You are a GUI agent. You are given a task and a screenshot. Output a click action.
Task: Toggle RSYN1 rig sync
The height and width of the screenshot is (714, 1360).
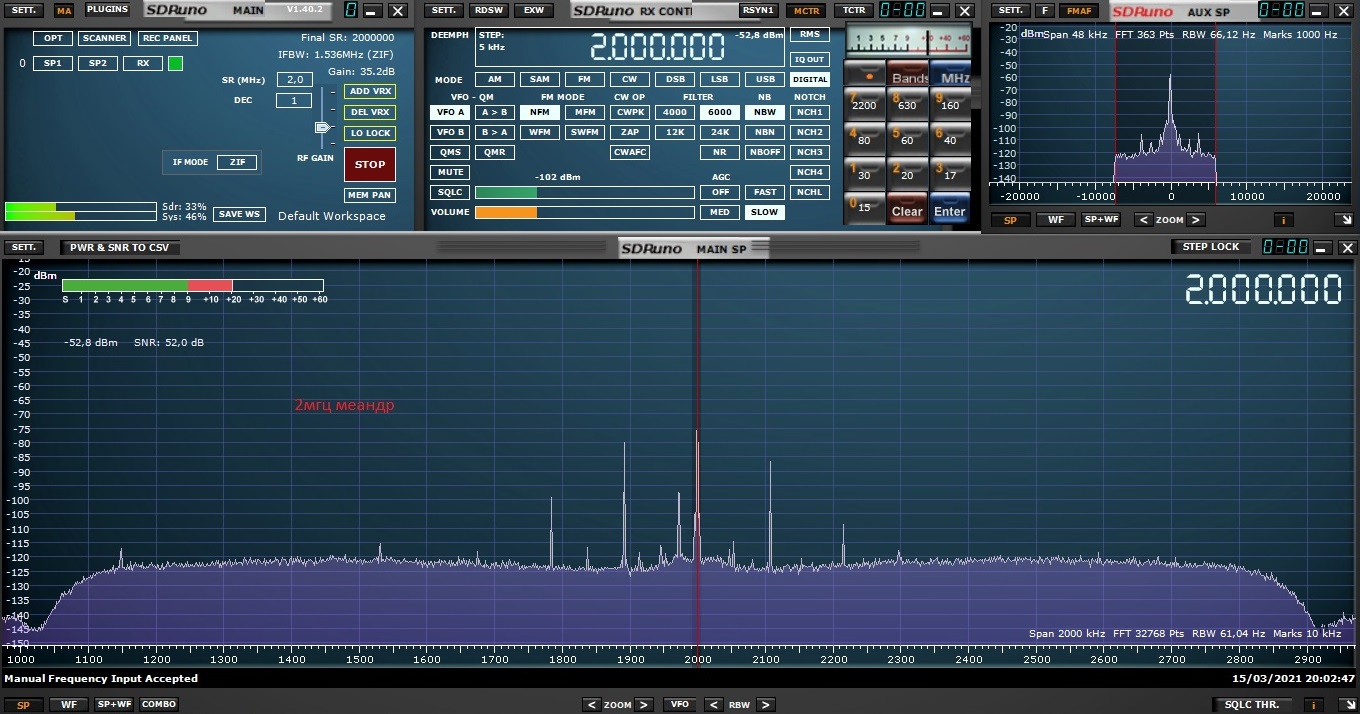[x=758, y=10]
